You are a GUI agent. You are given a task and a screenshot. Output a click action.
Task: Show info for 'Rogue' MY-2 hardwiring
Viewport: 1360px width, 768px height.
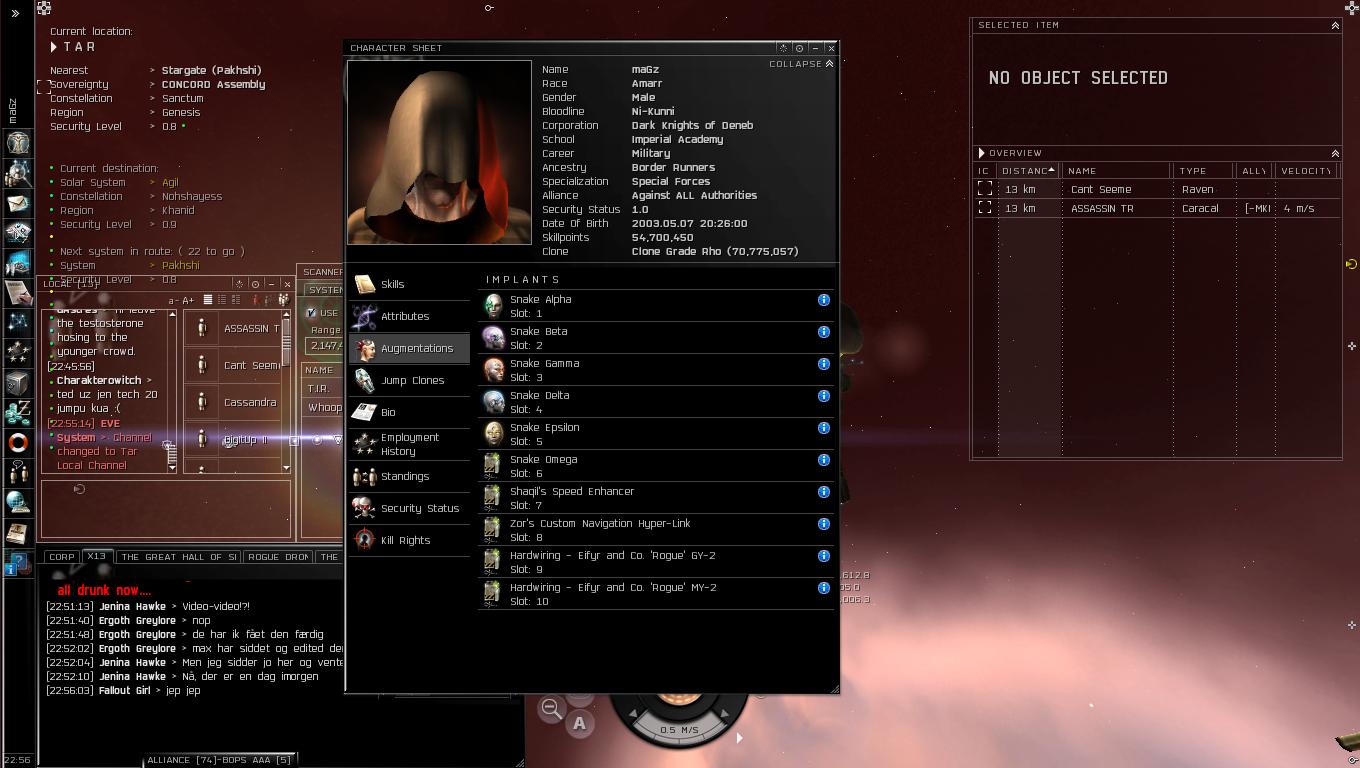(824, 588)
